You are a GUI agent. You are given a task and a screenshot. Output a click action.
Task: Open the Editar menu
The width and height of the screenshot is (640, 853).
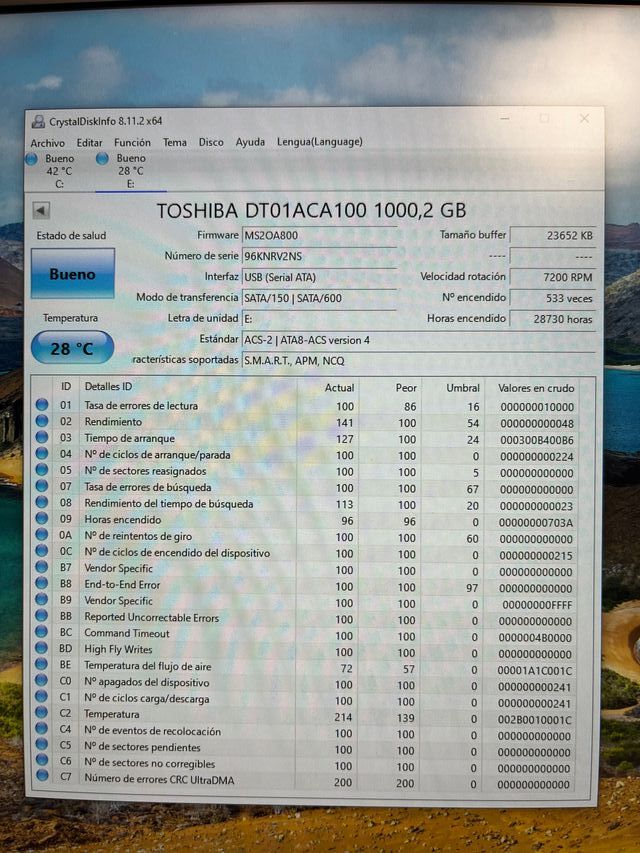click(x=89, y=143)
